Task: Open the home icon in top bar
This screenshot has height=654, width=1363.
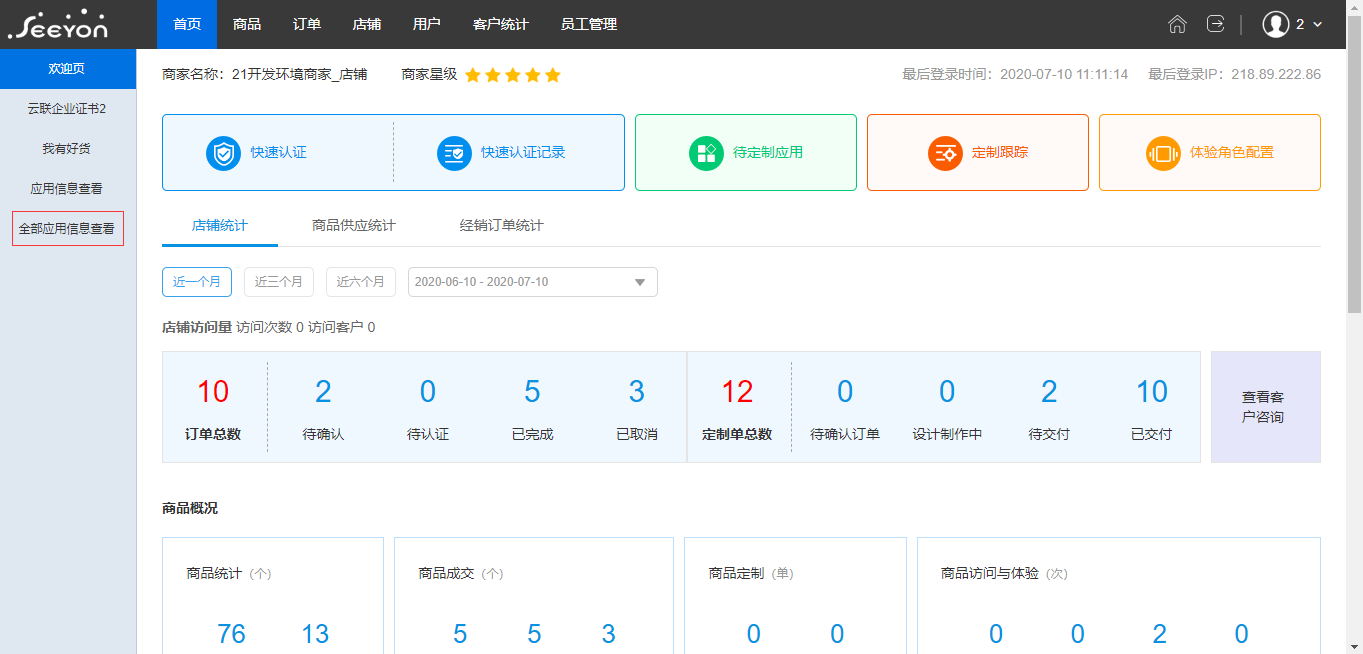Action: (1177, 24)
